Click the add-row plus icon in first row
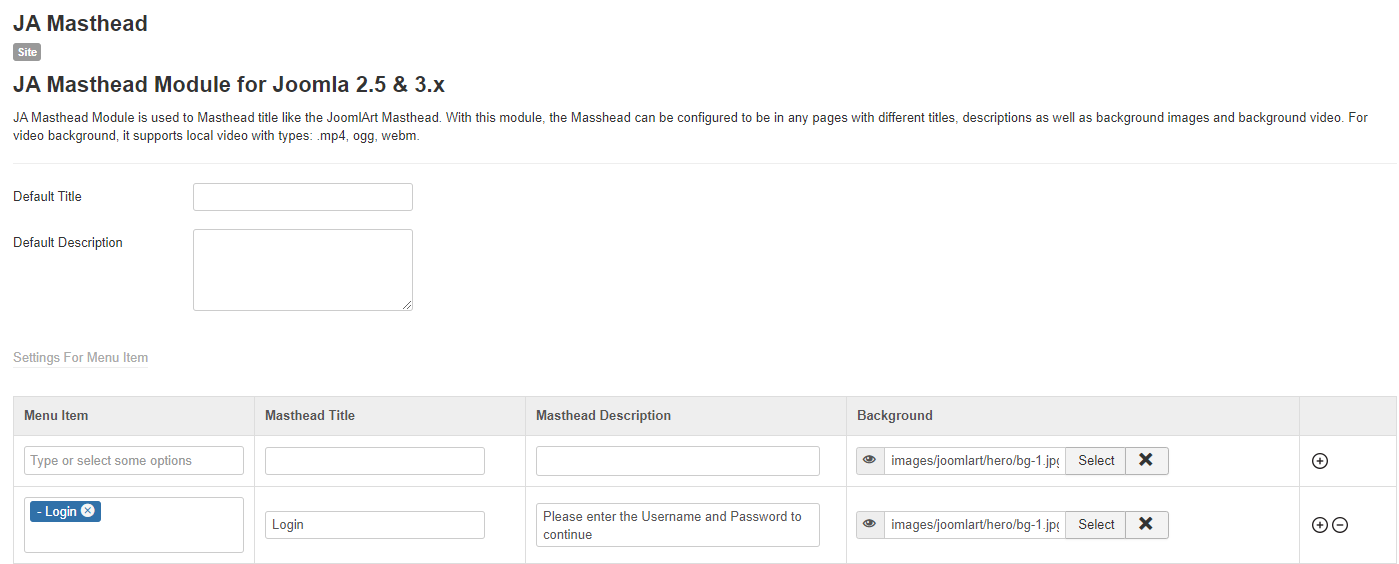 [x=1319, y=461]
